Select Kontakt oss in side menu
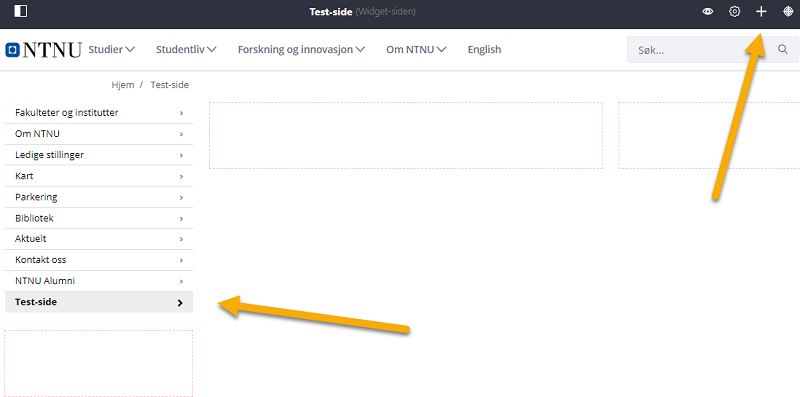Screen dimensions: 800x397 click(x=99, y=260)
